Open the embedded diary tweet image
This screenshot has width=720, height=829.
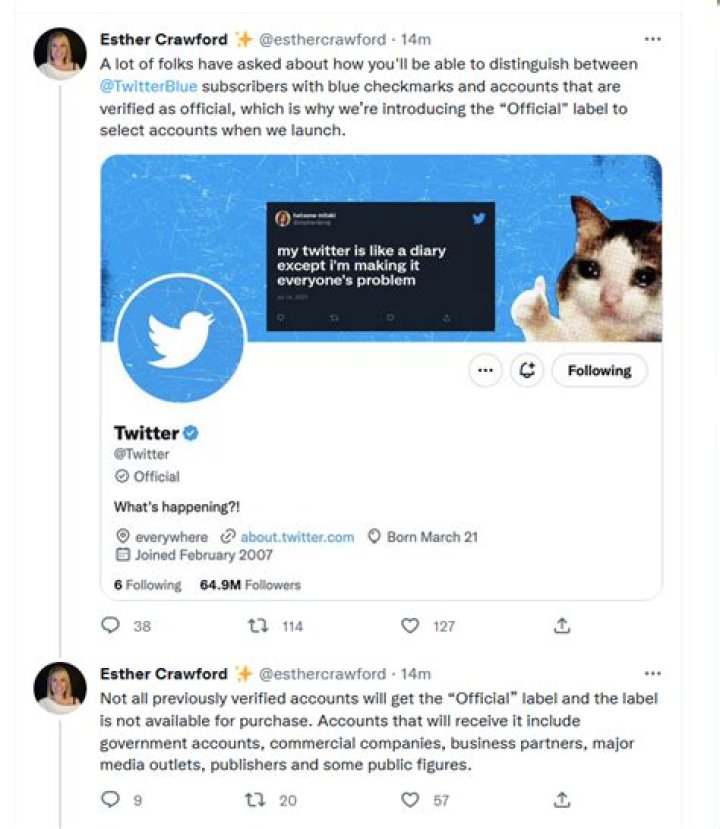pyautogui.click(x=381, y=266)
